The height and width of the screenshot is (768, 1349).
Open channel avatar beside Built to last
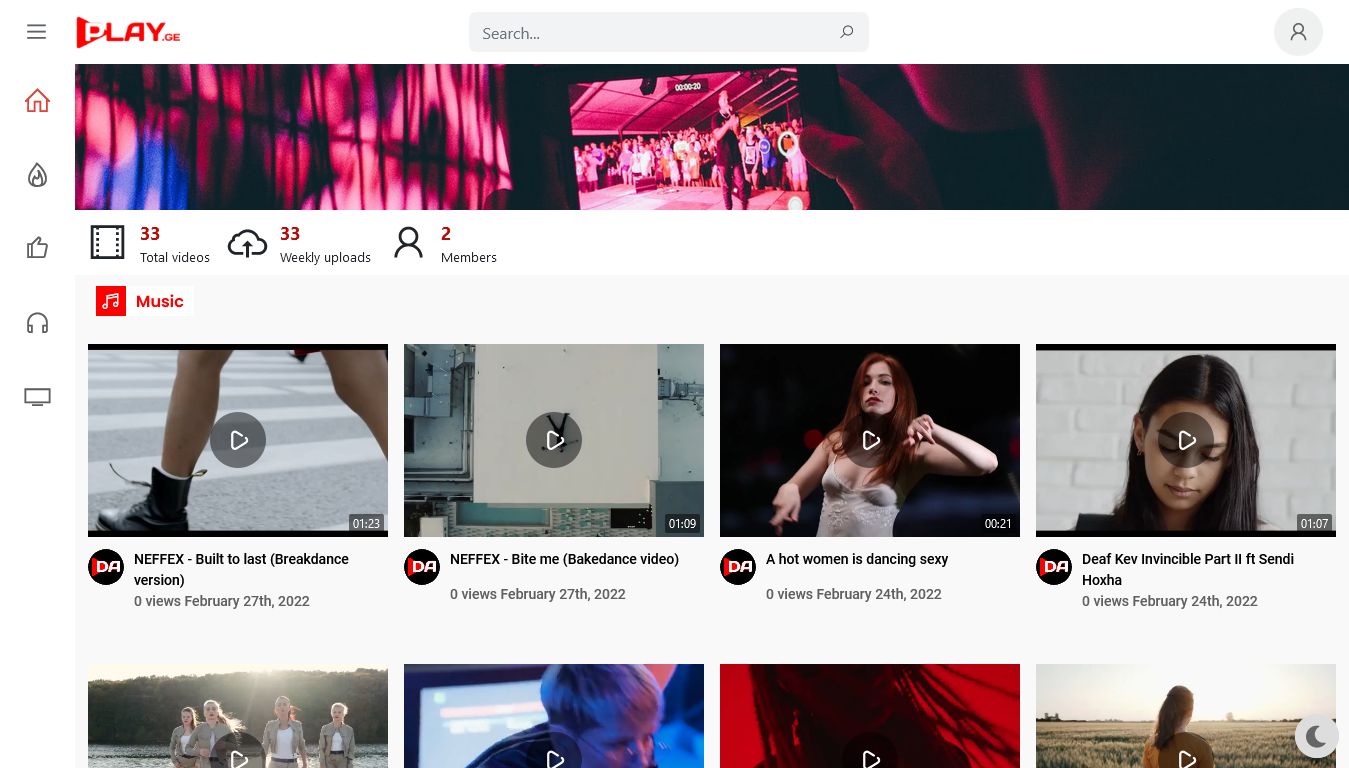point(106,567)
